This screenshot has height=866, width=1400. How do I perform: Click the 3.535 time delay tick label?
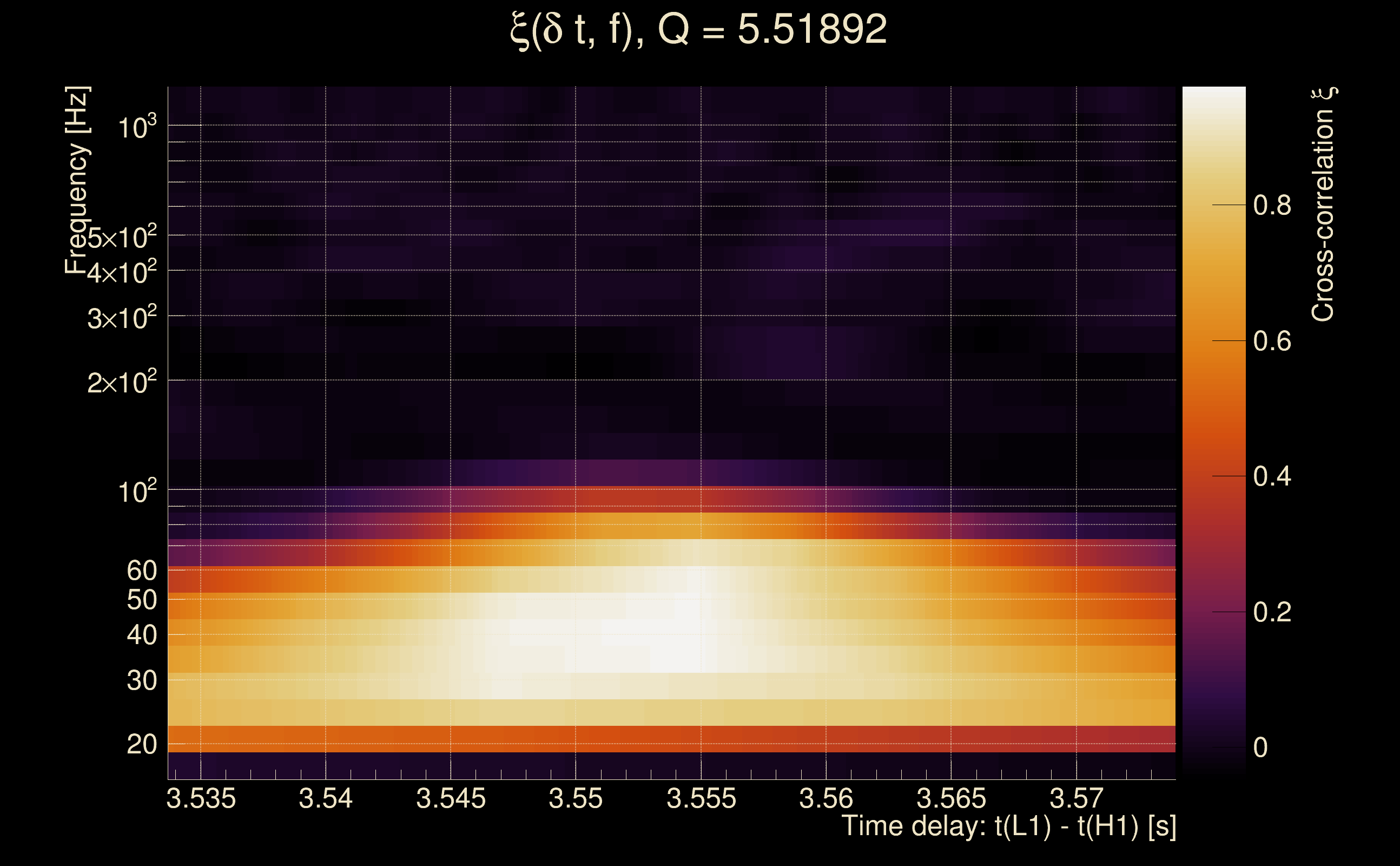(201, 798)
